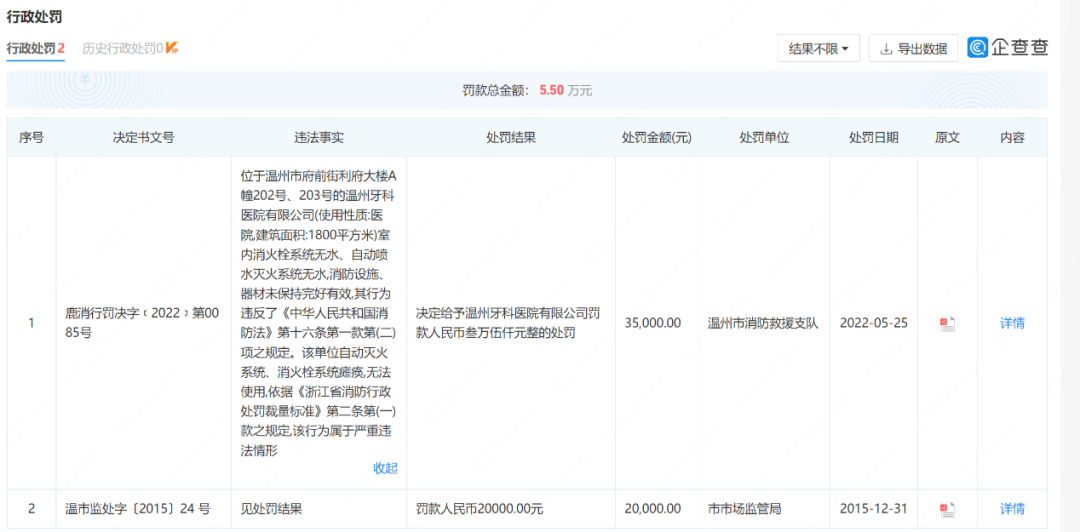Select document number 温市监处字〔2015〕24号
Screen dimensions: 1080x532
(x=137, y=509)
